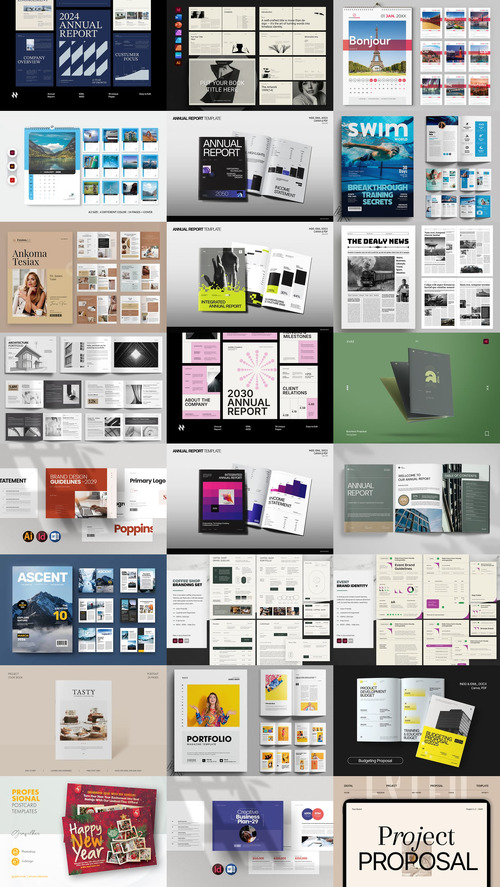Open the Swim World magazine template
Screen dimensions: 500x887
pos(417,166)
